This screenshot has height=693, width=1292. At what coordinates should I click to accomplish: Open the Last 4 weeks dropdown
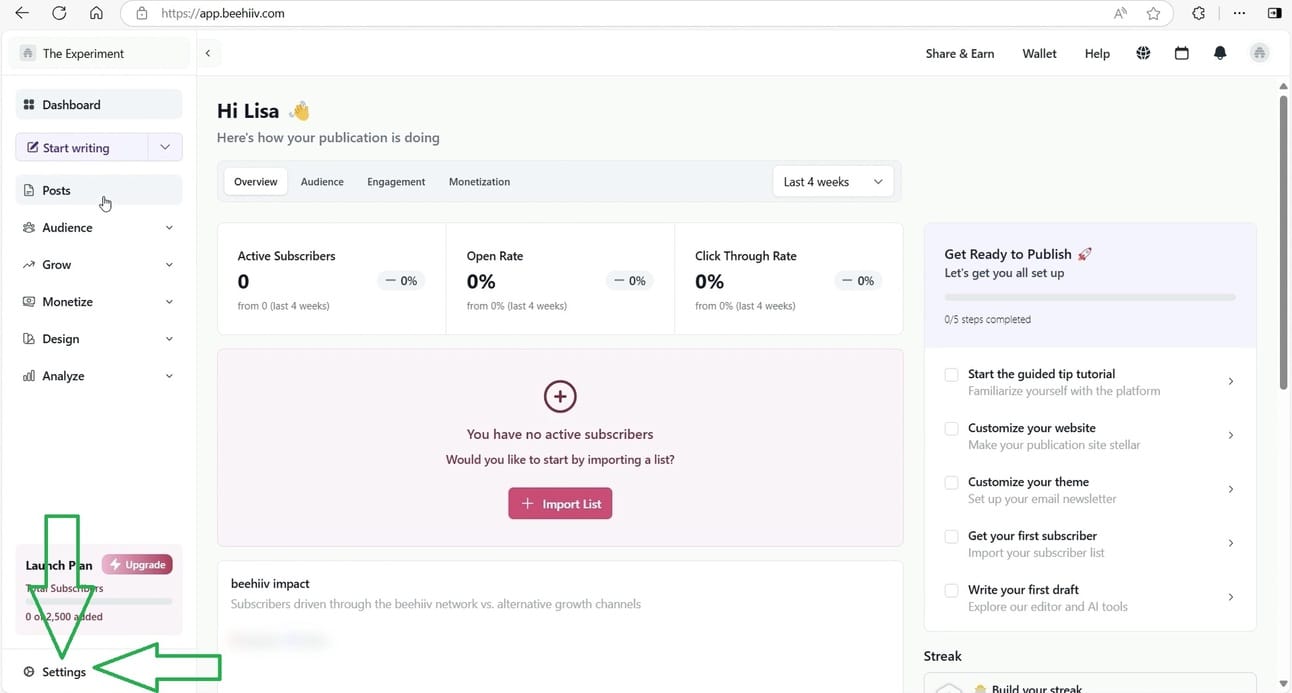[x=833, y=181]
